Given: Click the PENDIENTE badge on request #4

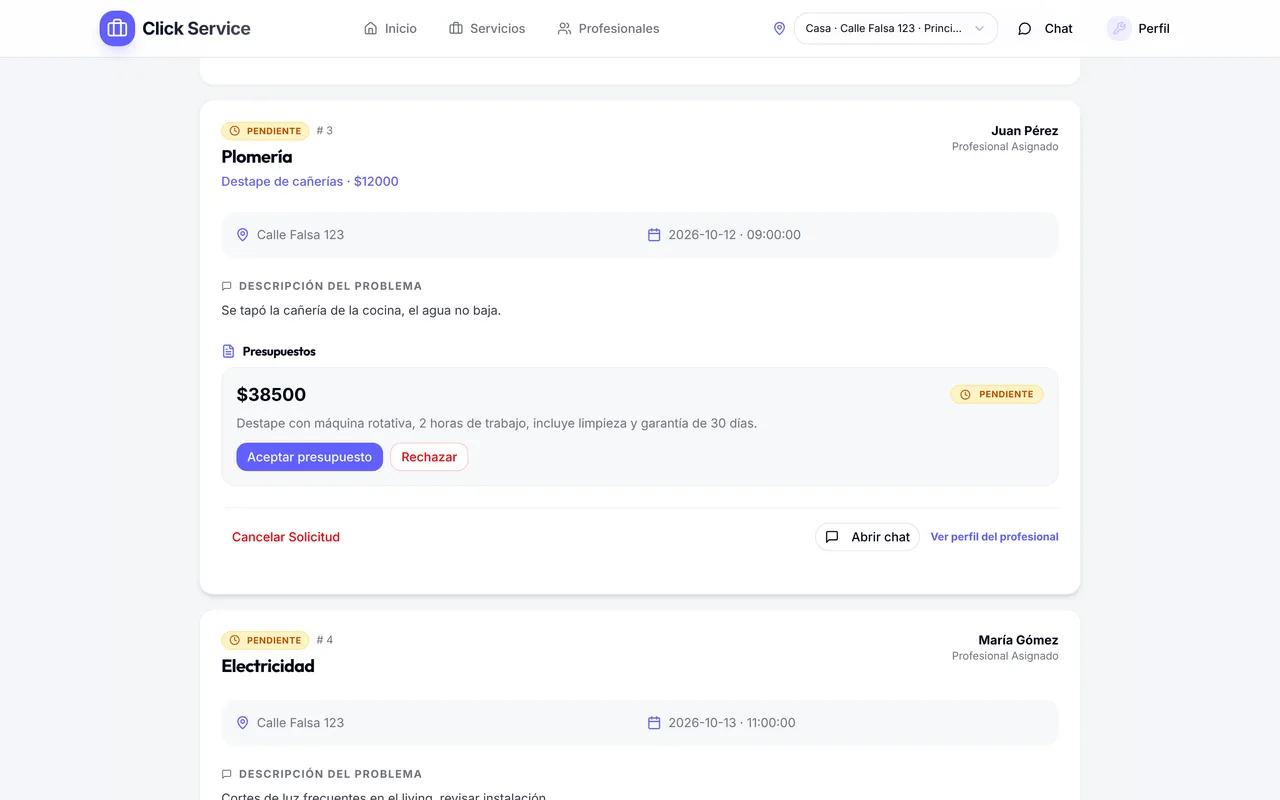Looking at the screenshot, I should 265,640.
